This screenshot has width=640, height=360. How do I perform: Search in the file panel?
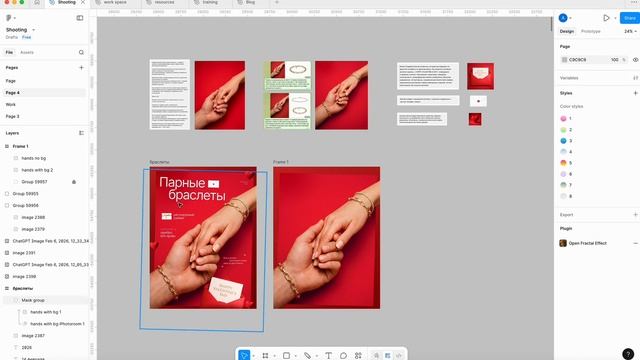(x=81, y=52)
